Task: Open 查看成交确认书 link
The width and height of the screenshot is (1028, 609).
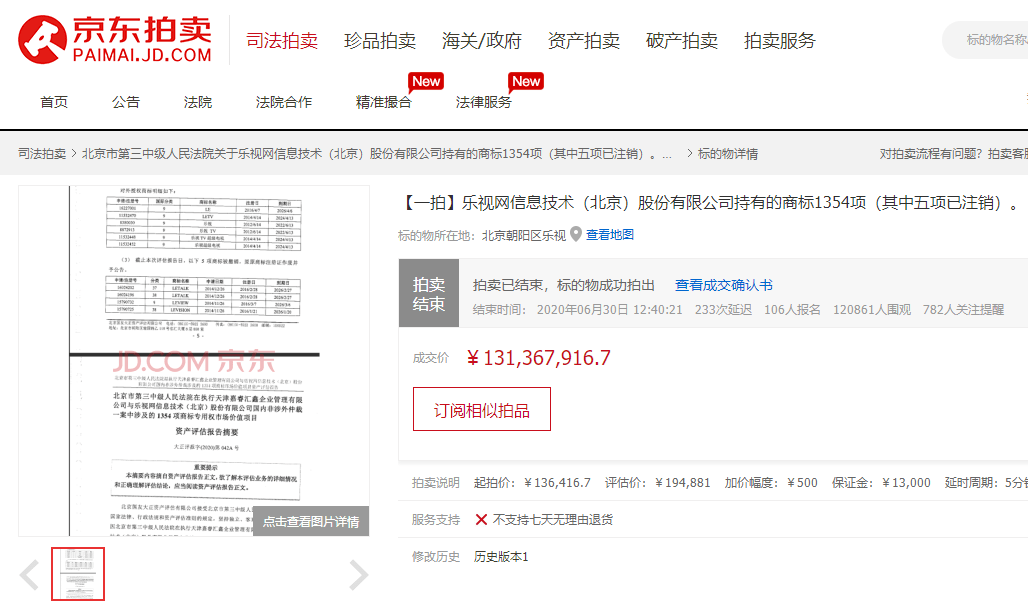Action: click(x=724, y=285)
